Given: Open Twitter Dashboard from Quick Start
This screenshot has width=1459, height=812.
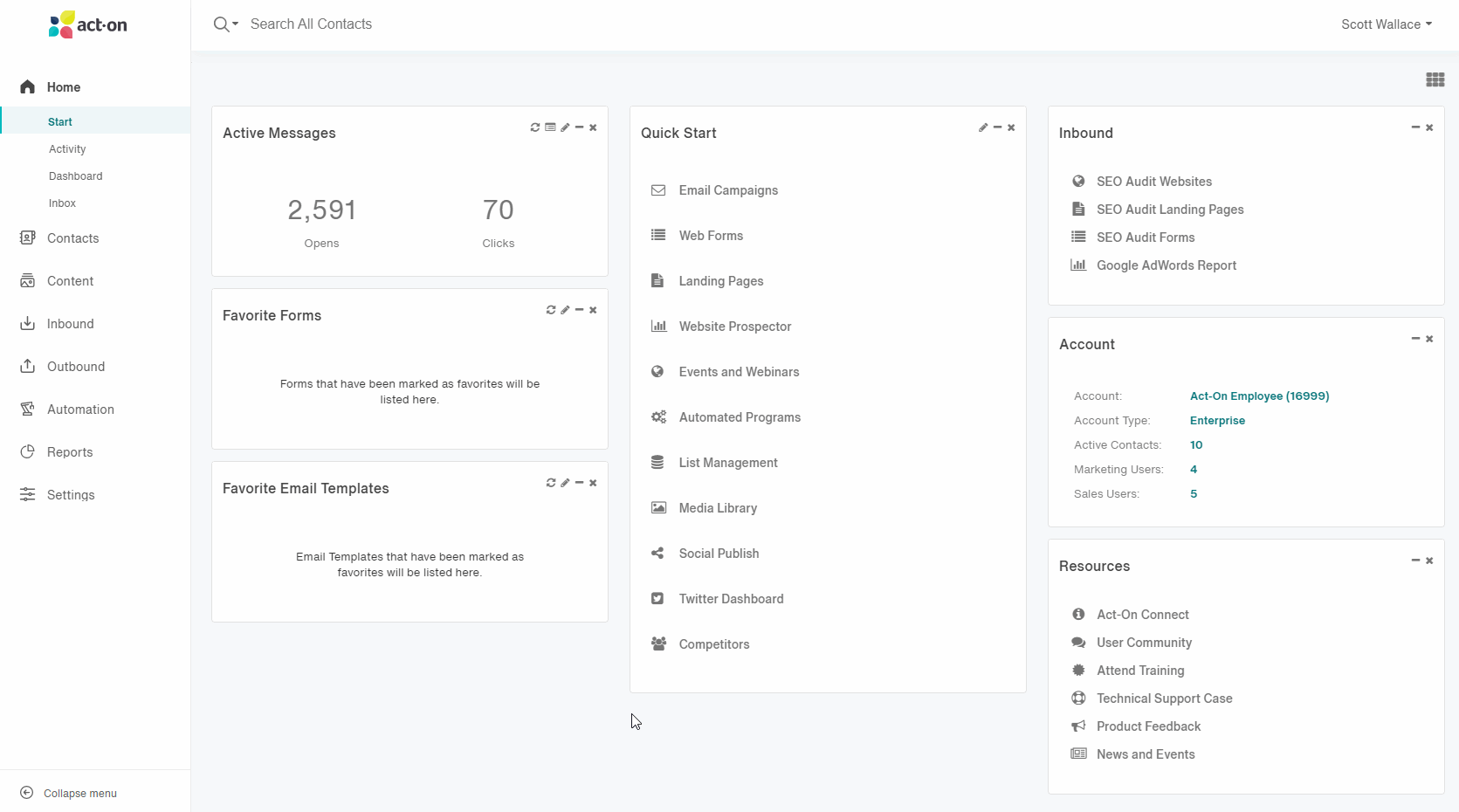Looking at the screenshot, I should click(x=731, y=599).
